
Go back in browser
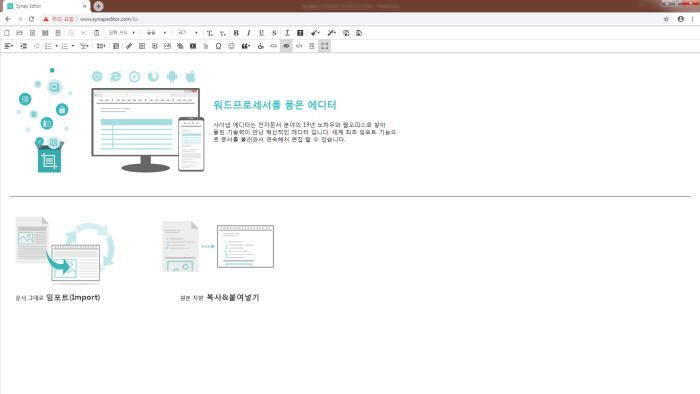pos(8,19)
